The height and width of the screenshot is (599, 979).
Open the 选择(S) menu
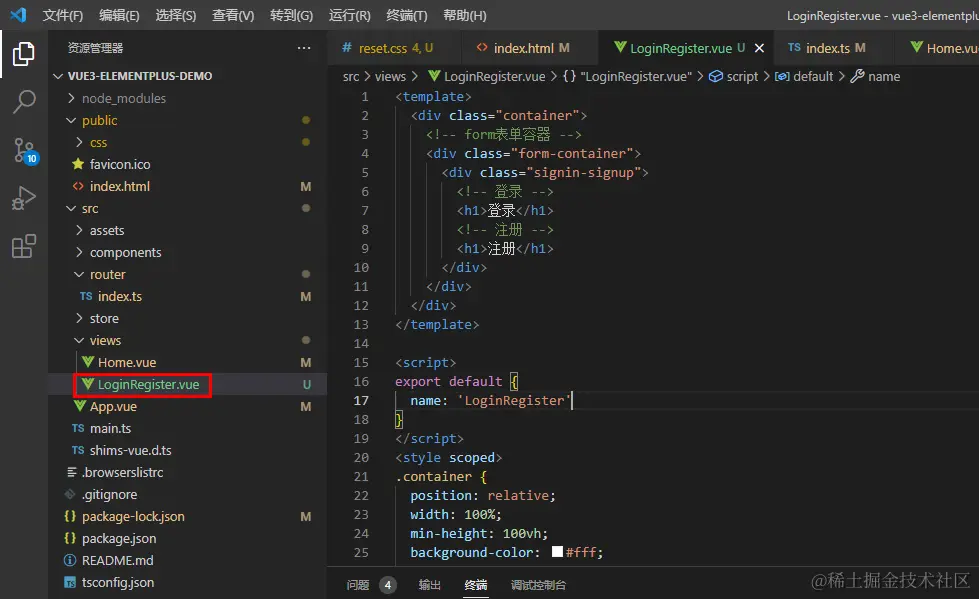point(175,15)
